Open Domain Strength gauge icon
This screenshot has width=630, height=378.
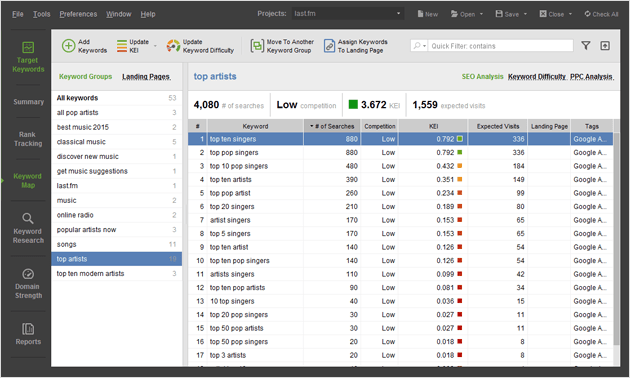click(28, 274)
